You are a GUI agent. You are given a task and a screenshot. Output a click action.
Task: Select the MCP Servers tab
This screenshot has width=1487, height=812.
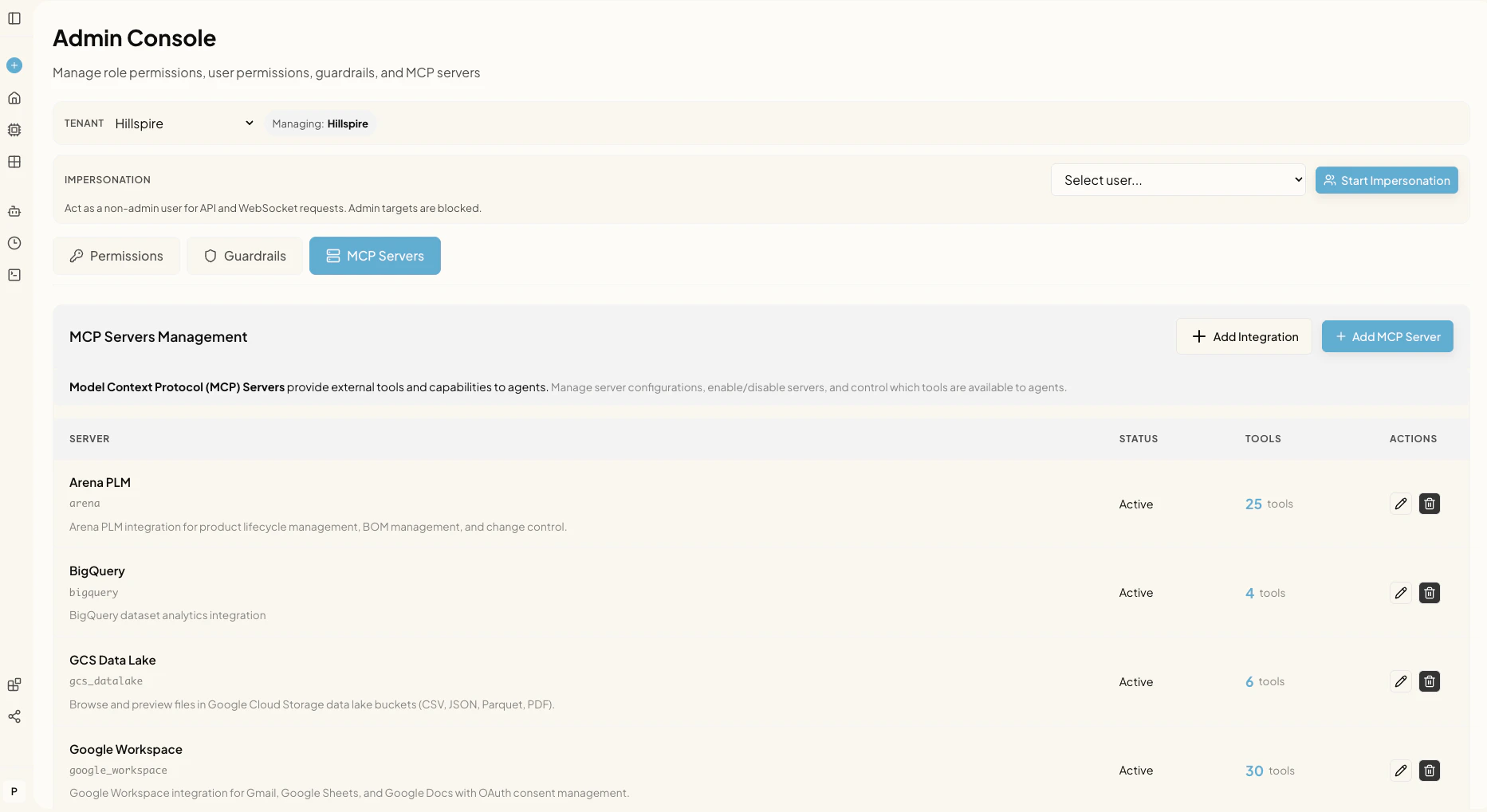click(x=375, y=256)
